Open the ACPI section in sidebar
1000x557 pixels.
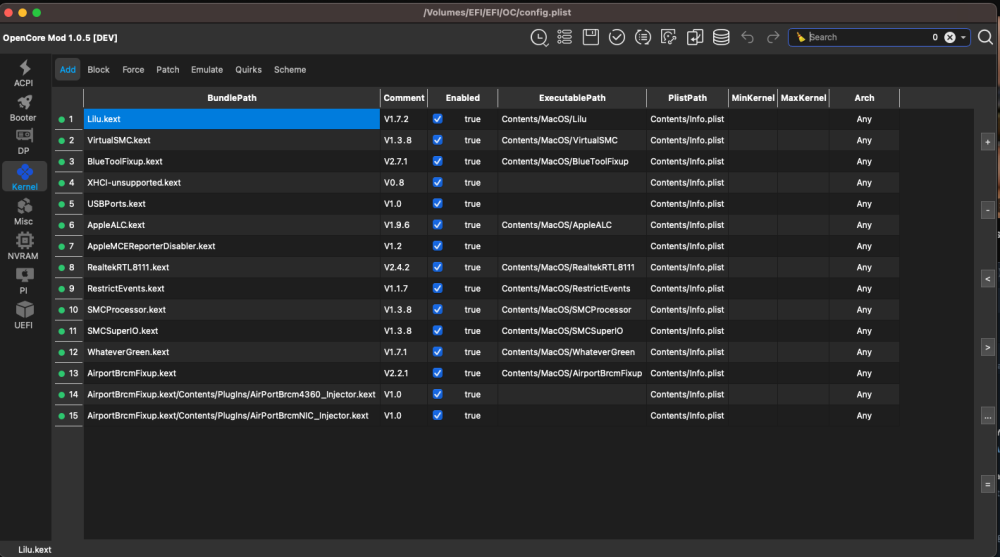pyautogui.click(x=24, y=73)
